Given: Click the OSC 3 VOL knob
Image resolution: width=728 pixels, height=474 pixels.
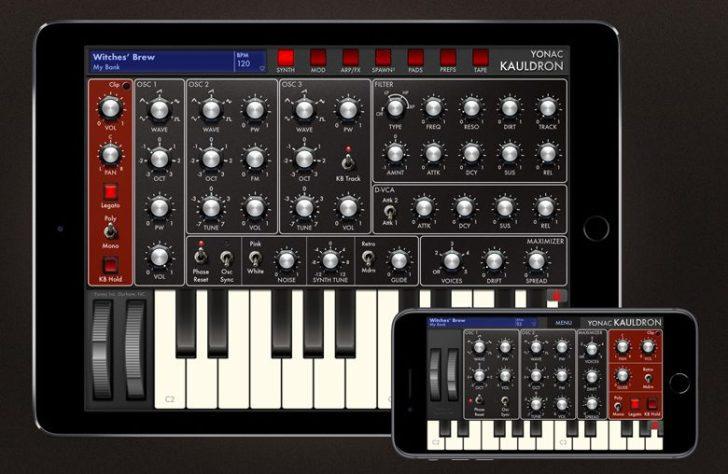Looking at the screenshot, I should [348, 208].
